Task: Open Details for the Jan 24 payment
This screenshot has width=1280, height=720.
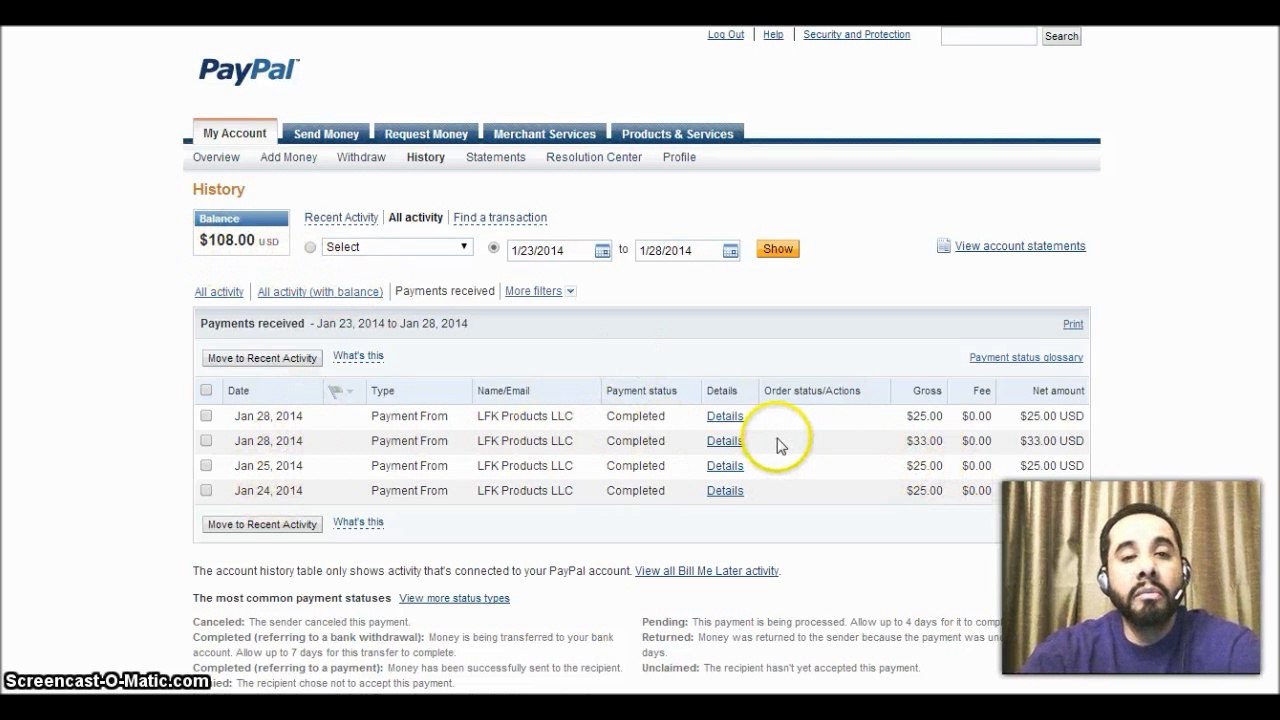Action: coord(725,491)
